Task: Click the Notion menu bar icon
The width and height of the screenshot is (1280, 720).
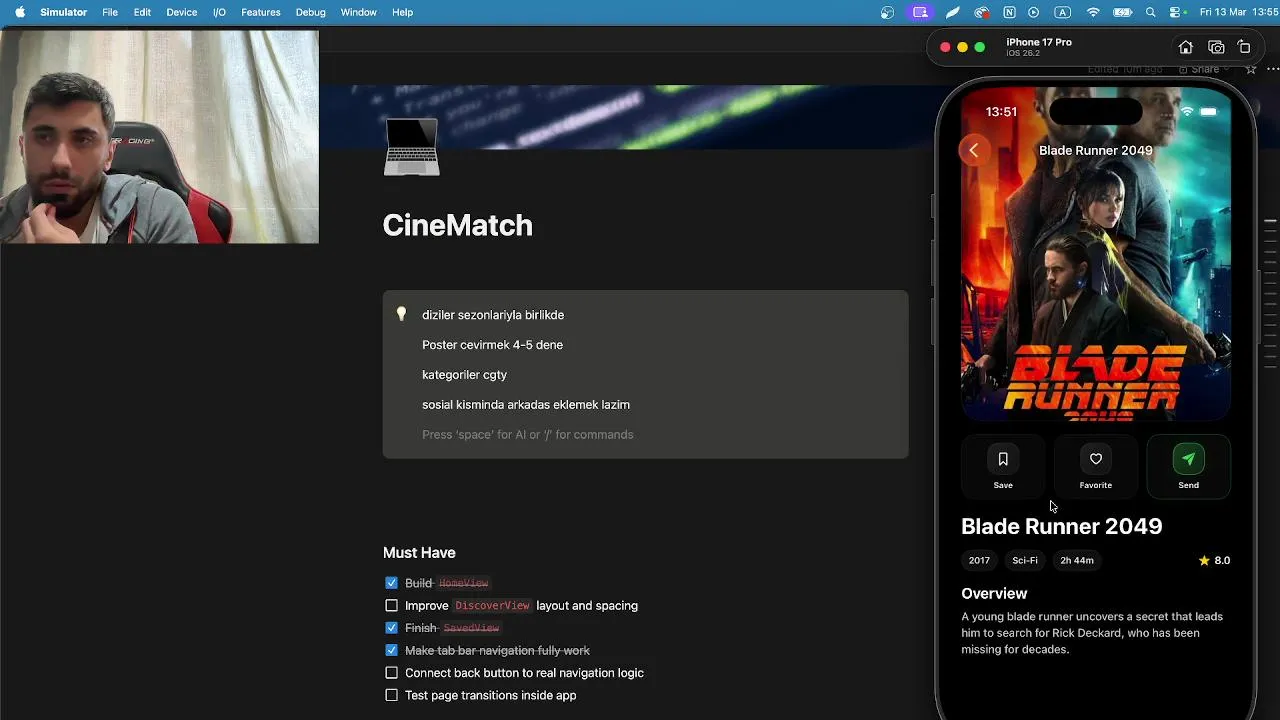Action: click(x=1009, y=12)
